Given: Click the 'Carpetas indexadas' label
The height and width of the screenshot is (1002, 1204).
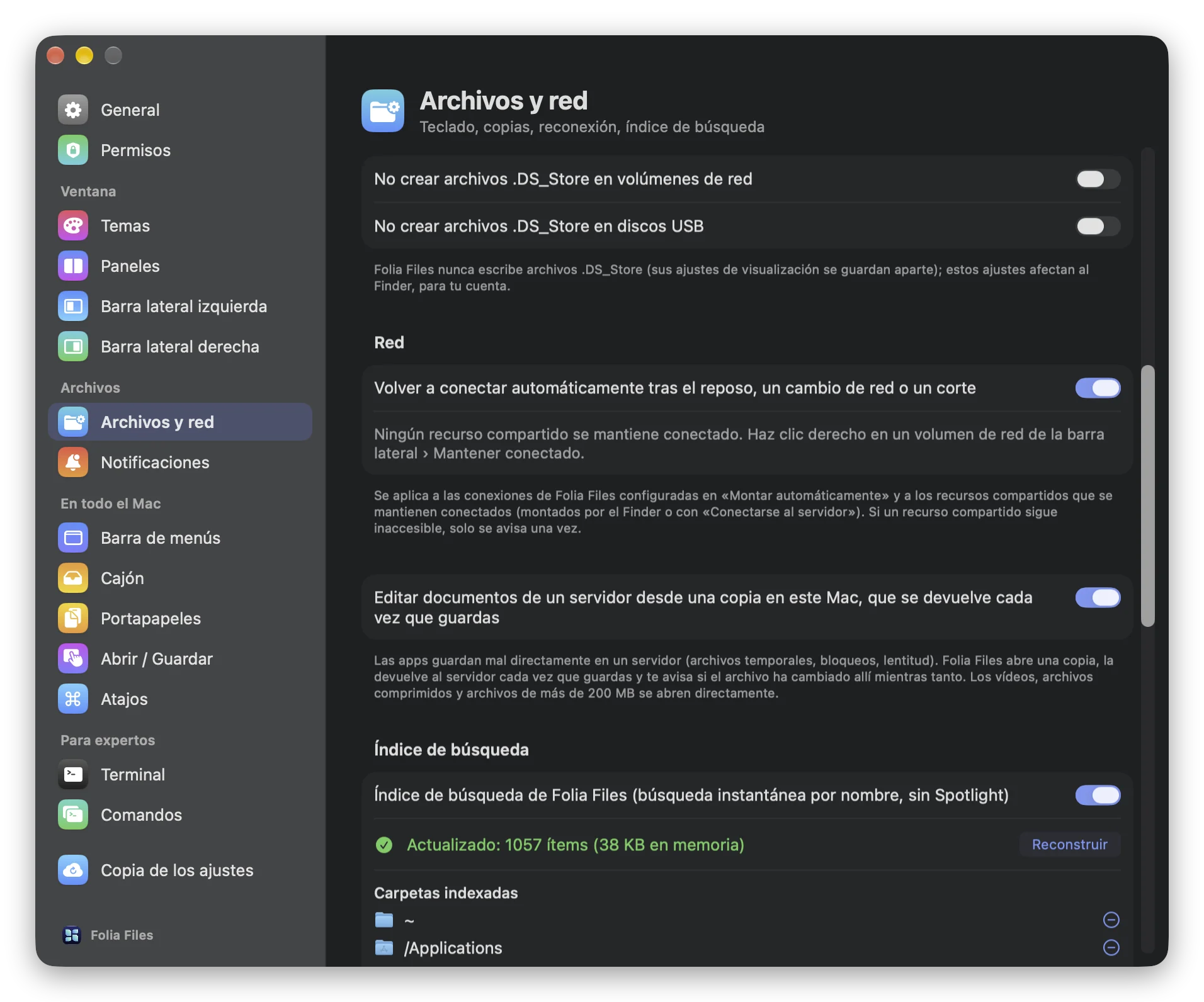Looking at the screenshot, I should pos(446,893).
